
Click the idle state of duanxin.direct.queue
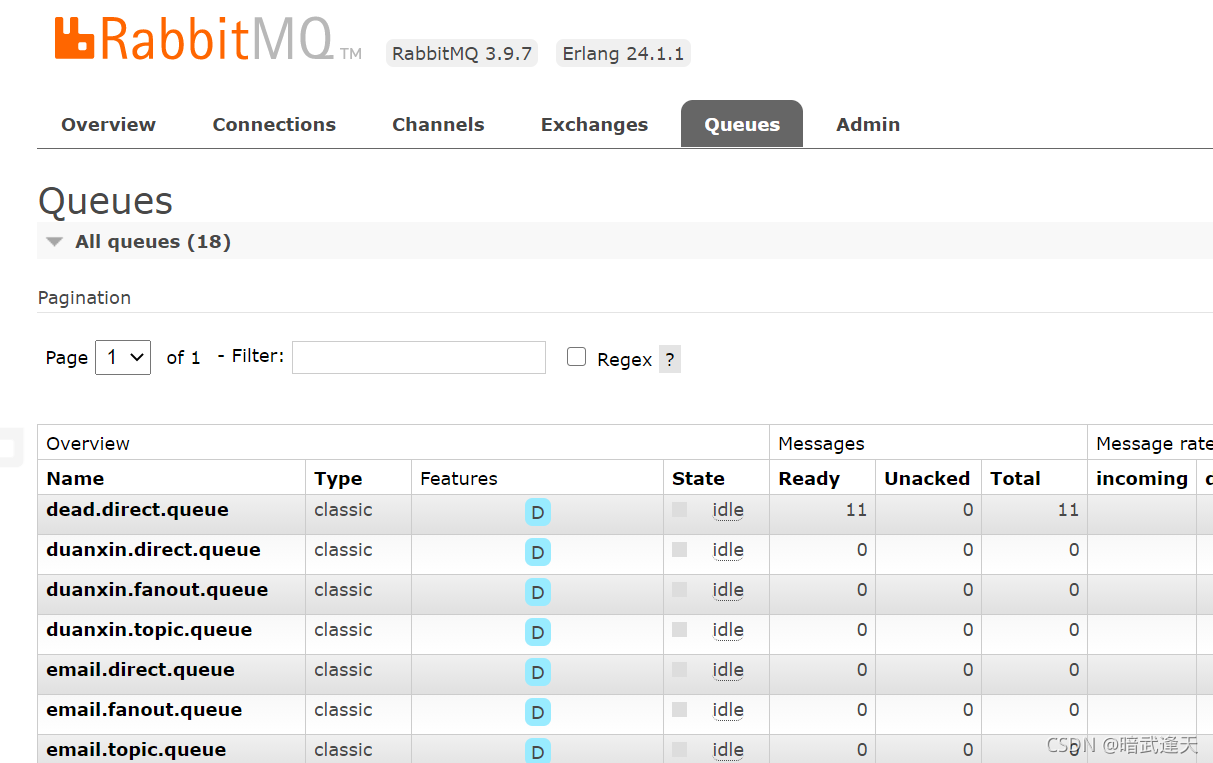[728, 550]
